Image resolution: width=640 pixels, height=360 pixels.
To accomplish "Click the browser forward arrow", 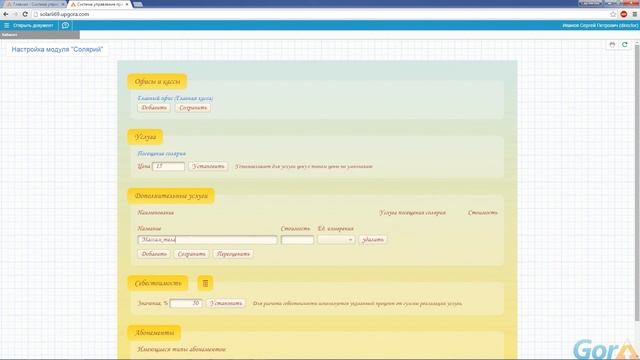I will pyautogui.click(x=15, y=14).
